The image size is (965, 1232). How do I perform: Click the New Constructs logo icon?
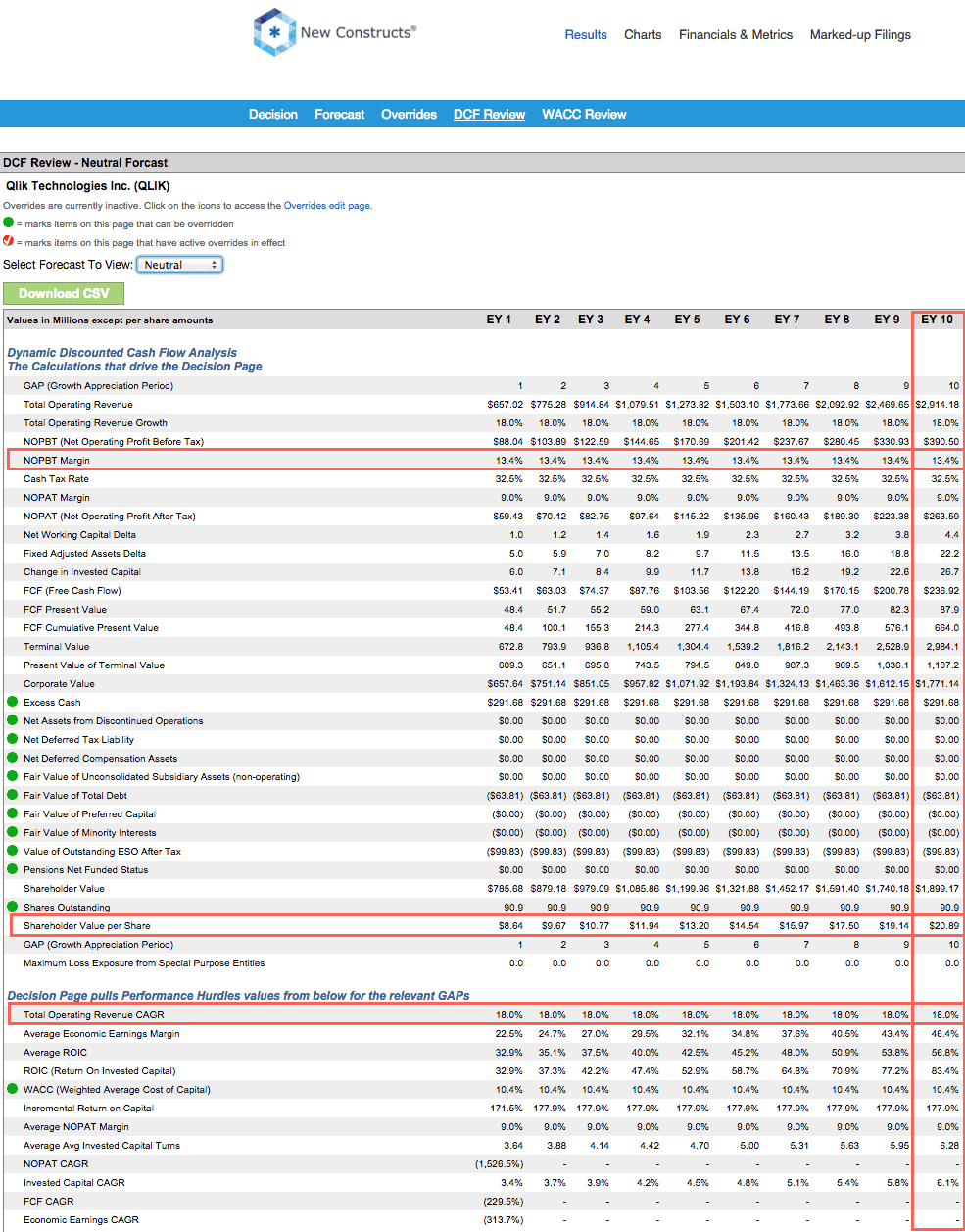[274, 32]
